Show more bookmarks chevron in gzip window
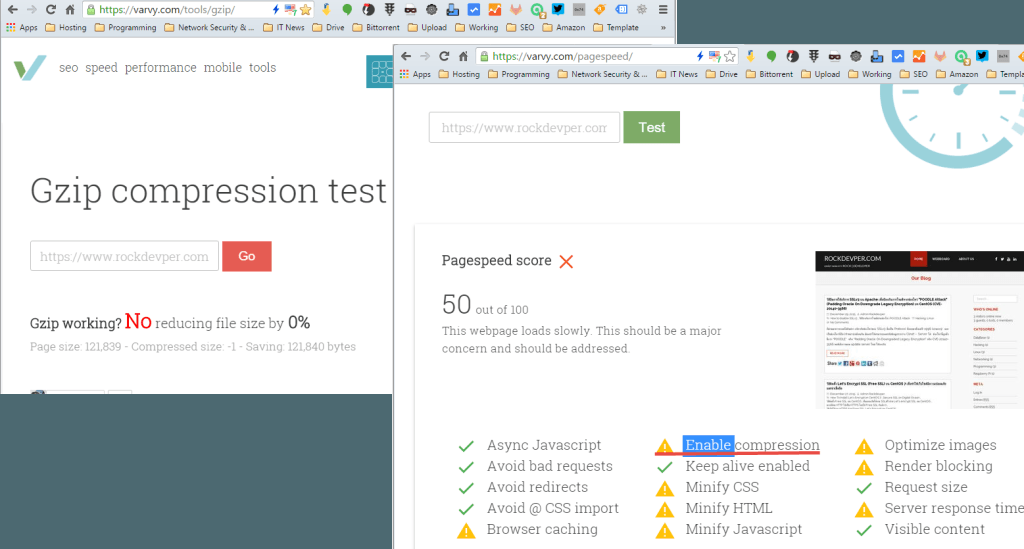1024x549 pixels. click(664, 27)
